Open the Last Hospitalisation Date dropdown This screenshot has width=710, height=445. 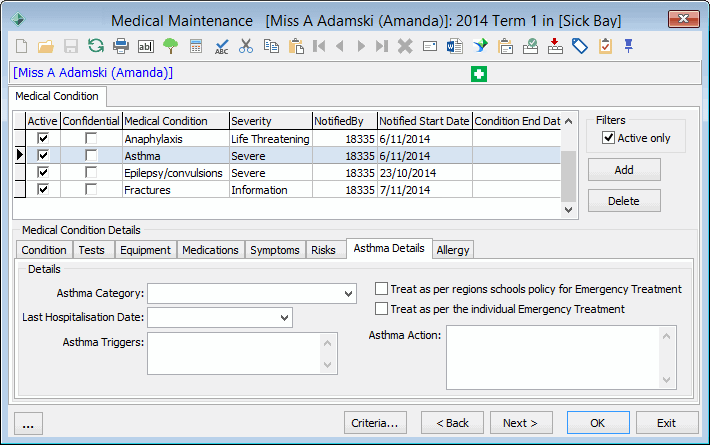(284, 318)
